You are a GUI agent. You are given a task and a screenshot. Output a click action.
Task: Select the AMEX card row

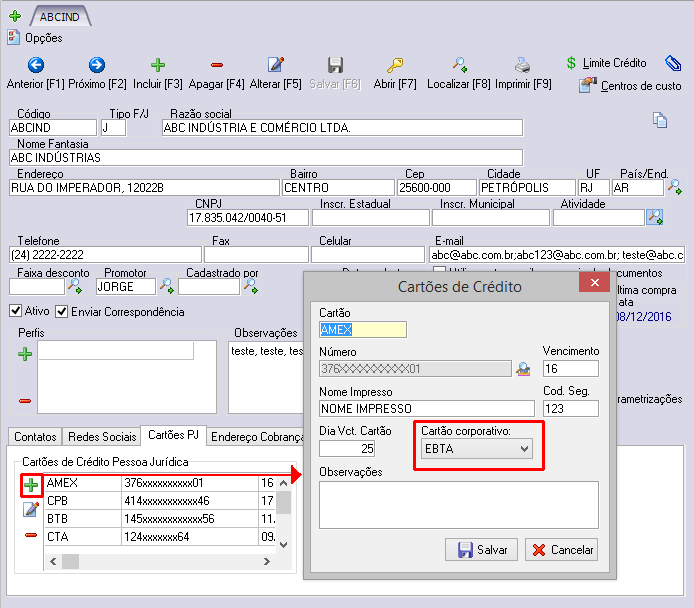click(160, 483)
